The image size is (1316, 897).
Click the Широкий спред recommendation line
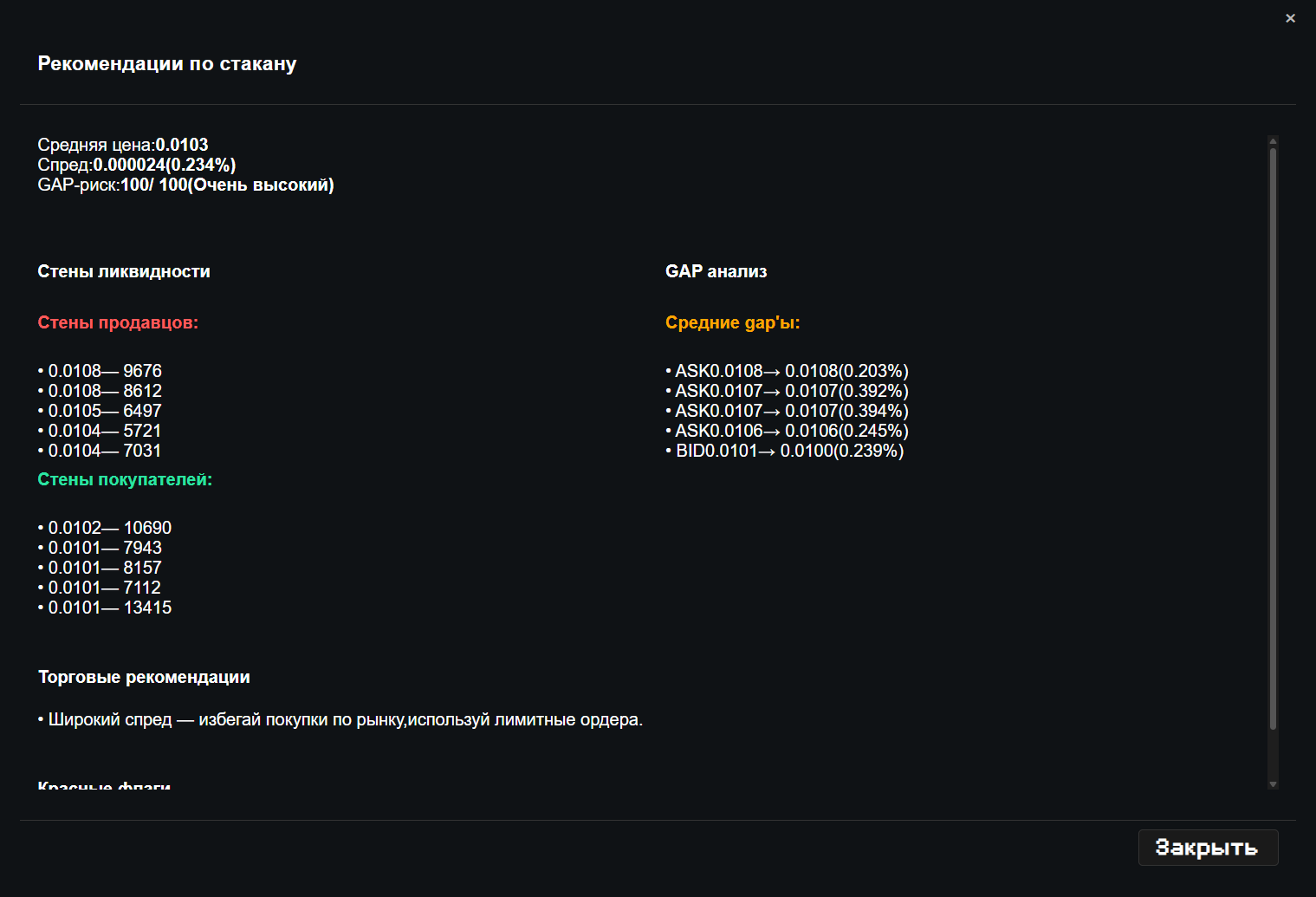click(340, 719)
